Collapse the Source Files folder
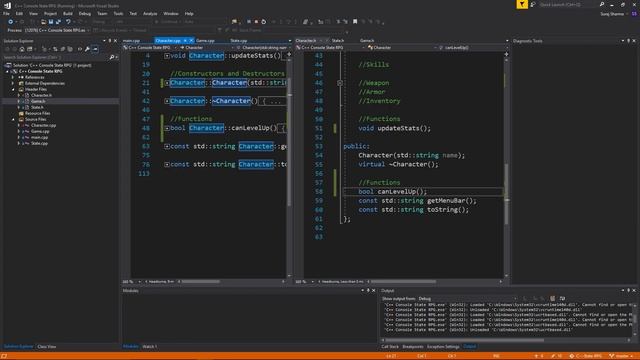 click(x=13, y=120)
